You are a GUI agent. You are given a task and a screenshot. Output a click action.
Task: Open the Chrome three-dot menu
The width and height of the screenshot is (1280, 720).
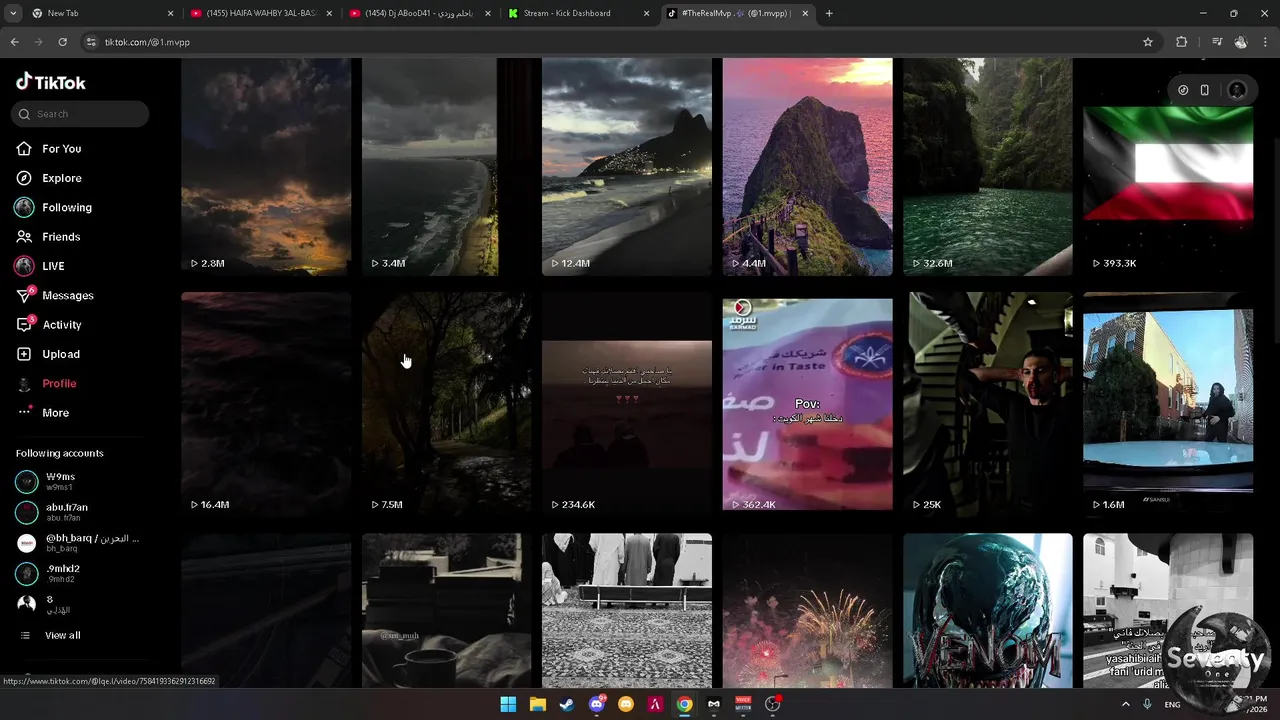(1266, 42)
